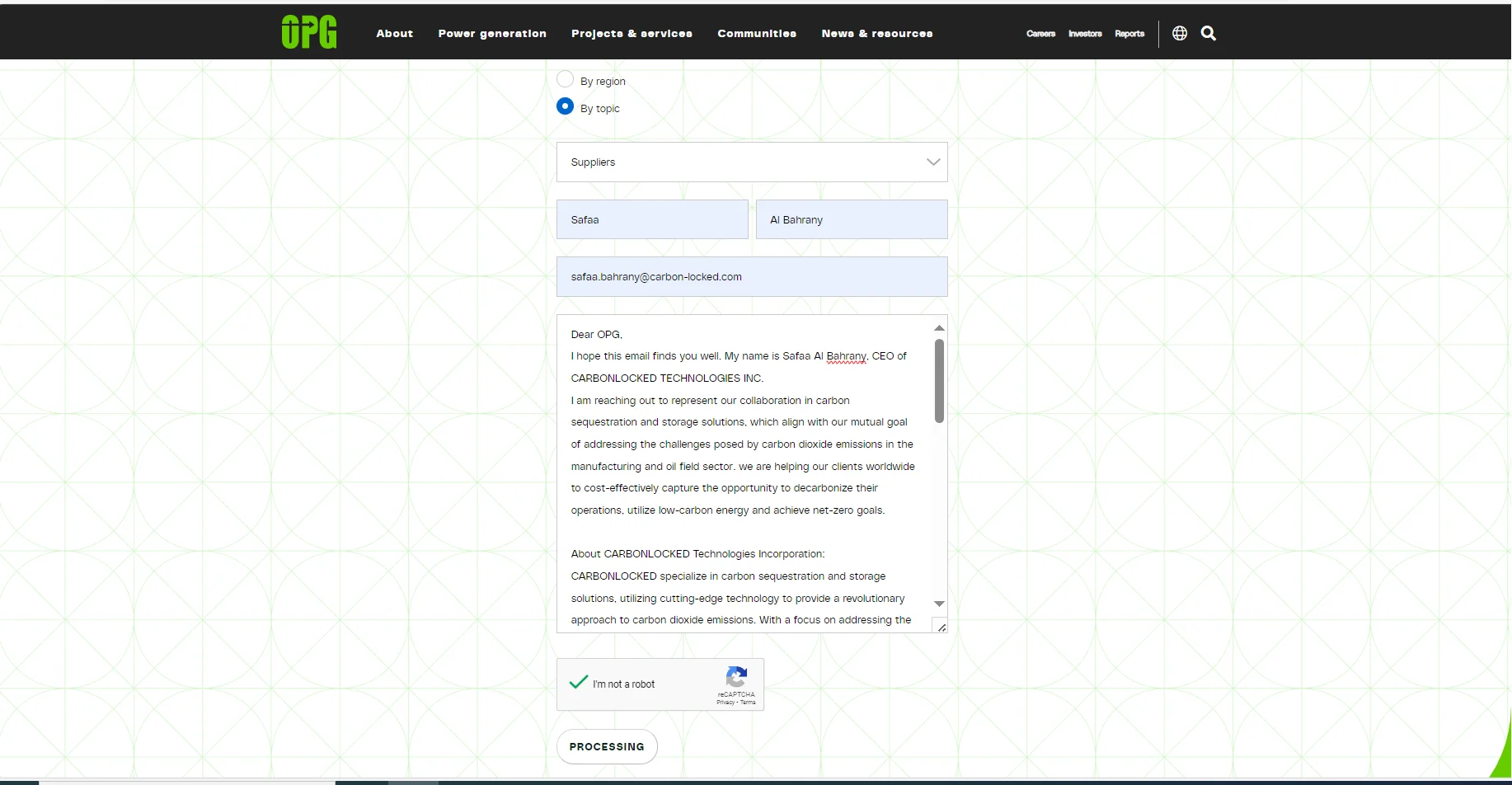This screenshot has width=1512, height=785.
Task: Click 'CARBONLOCKED TECHNOLOGIES INC.' text line
Action: click(x=667, y=378)
